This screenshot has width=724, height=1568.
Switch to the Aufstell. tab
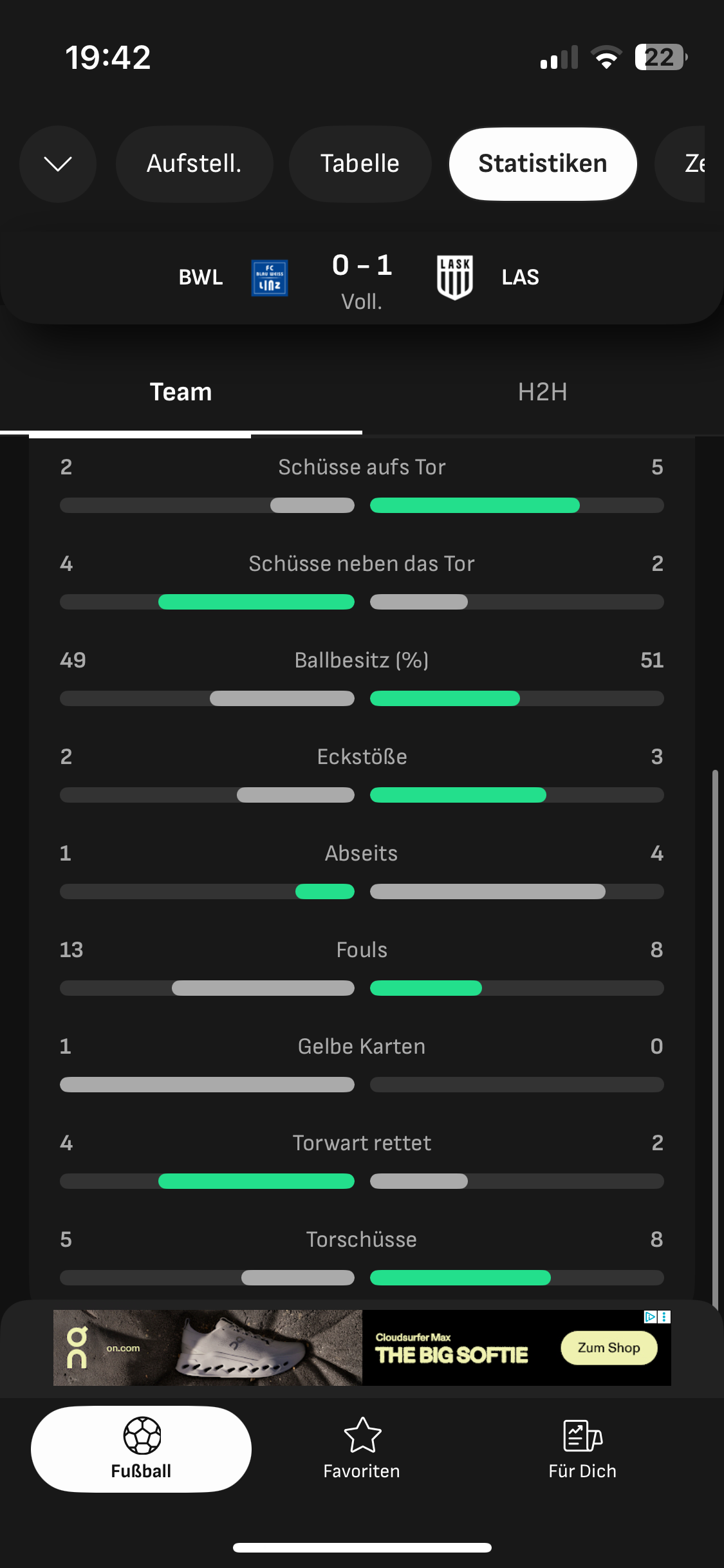pos(194,164)
